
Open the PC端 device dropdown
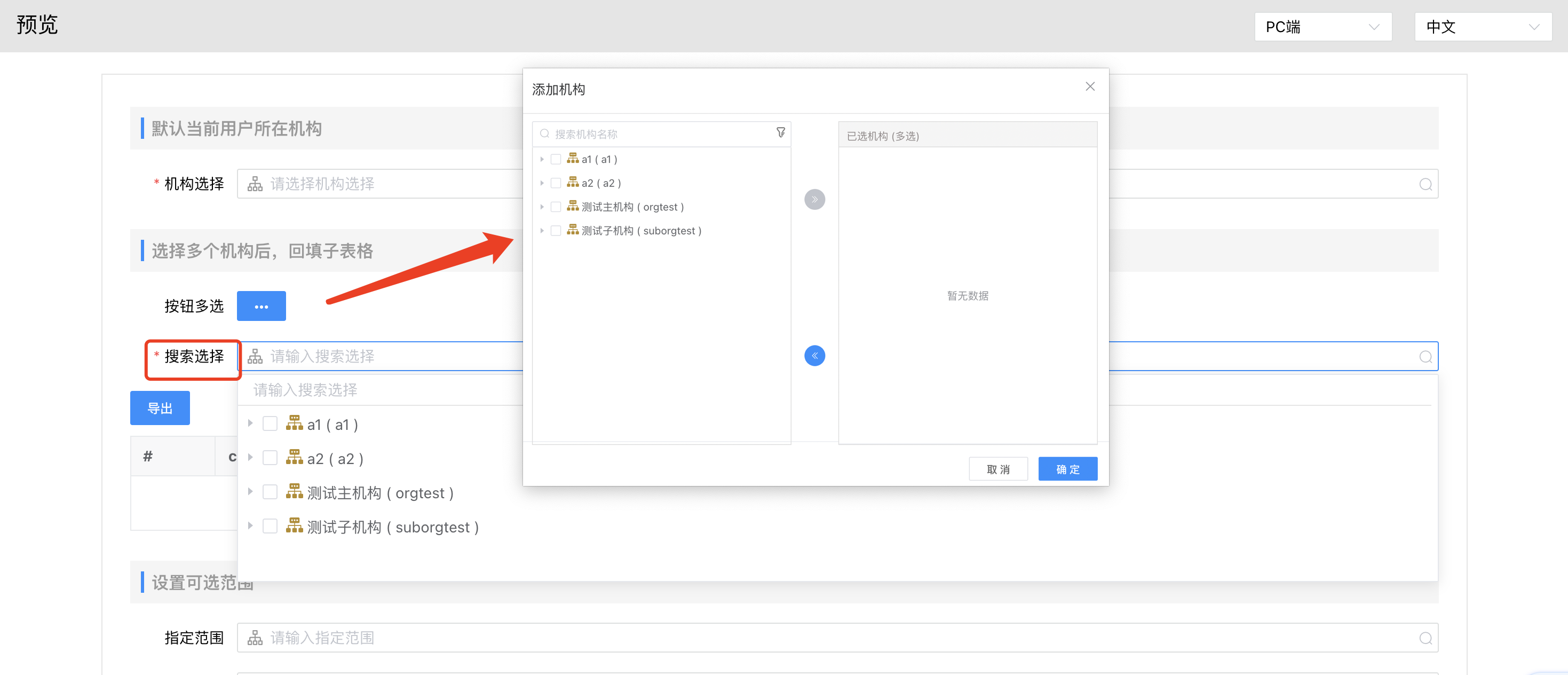pos(1322,27)
